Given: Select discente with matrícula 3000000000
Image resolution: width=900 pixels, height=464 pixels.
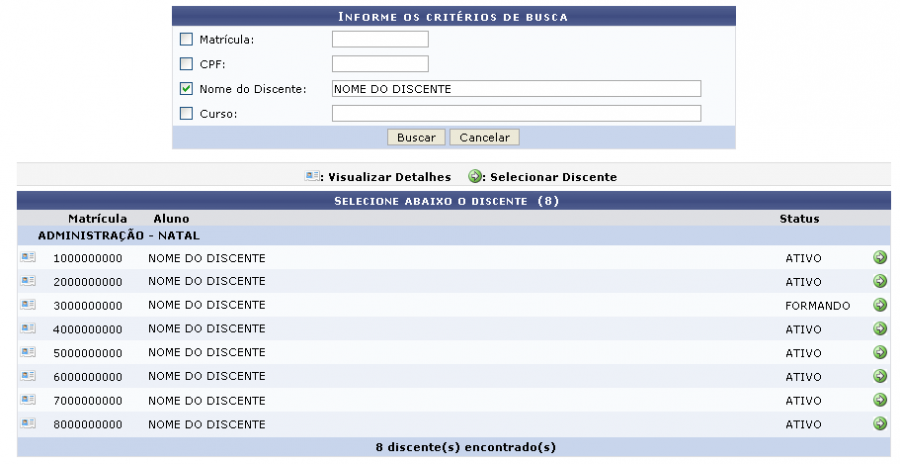Looking at the screenshot, I should [x=880, y=305].
